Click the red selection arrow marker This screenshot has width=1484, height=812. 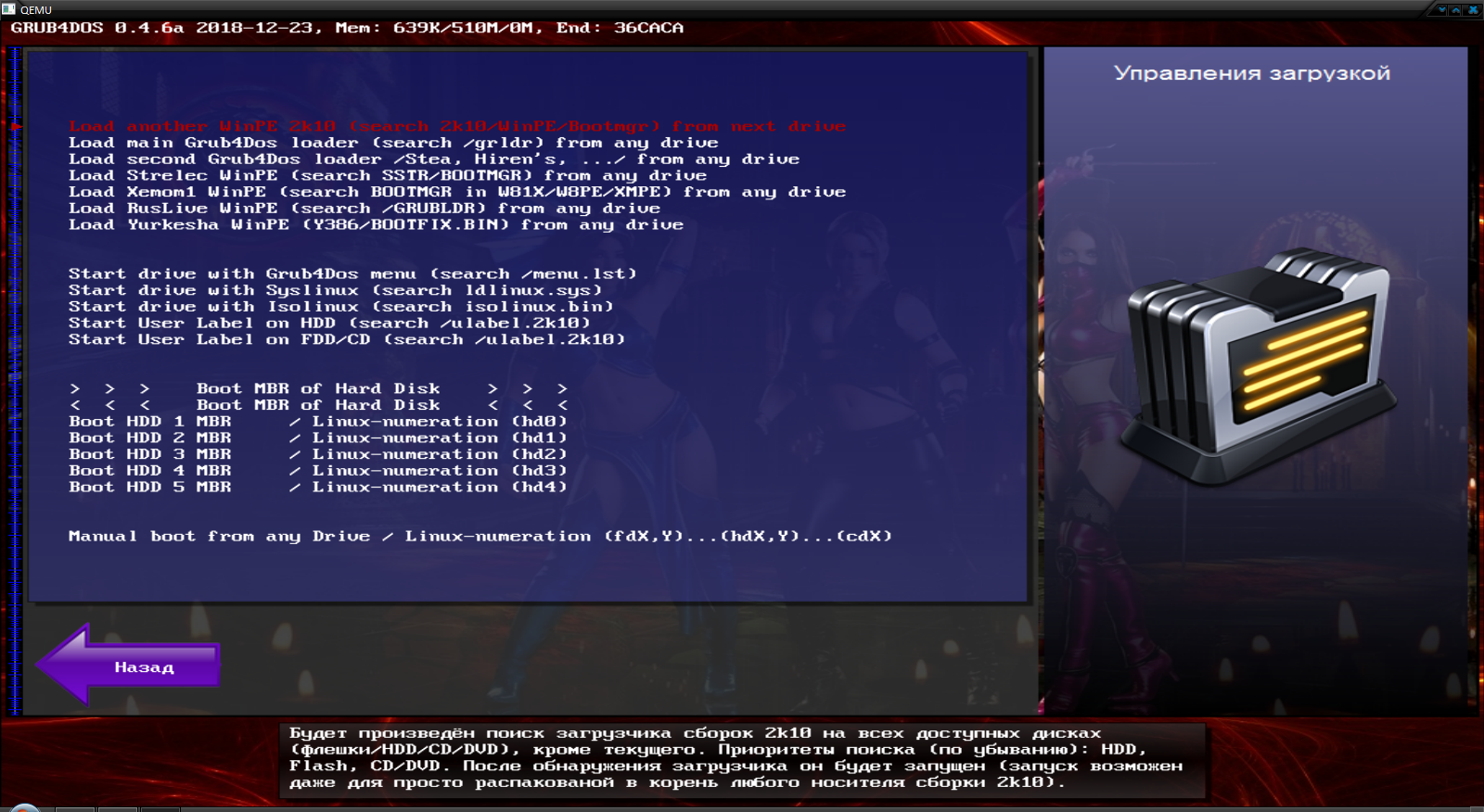(x=17, y=126)
